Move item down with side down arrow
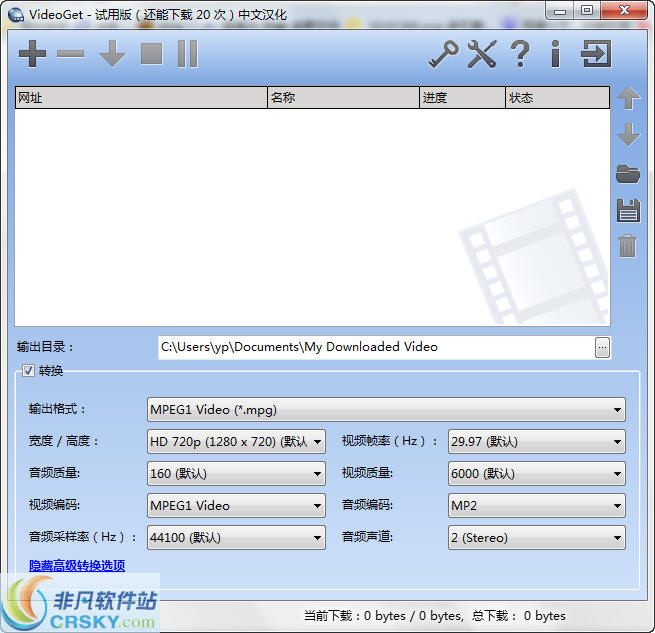Screen dimensions: 655x633 [628, 135]
